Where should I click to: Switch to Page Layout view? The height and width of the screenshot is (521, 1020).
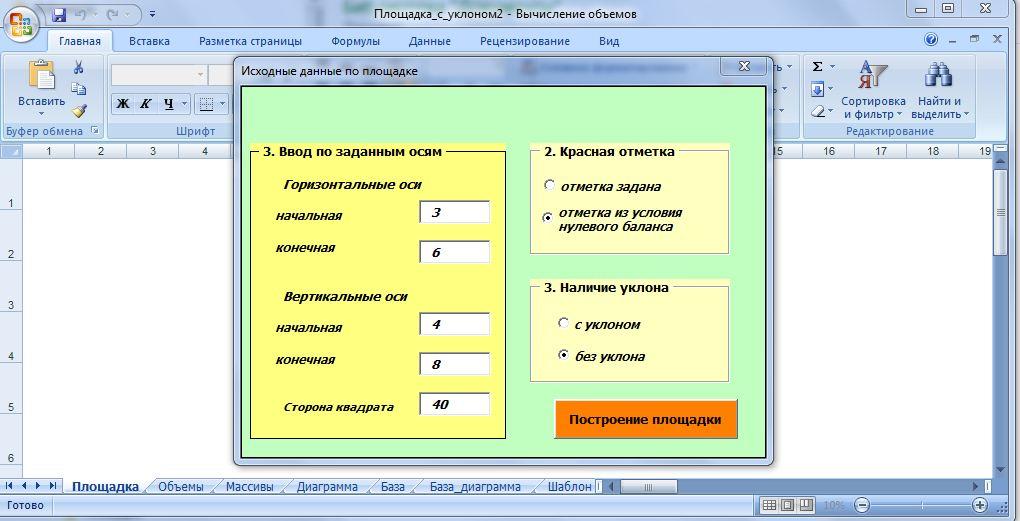[x=787, y=505]
